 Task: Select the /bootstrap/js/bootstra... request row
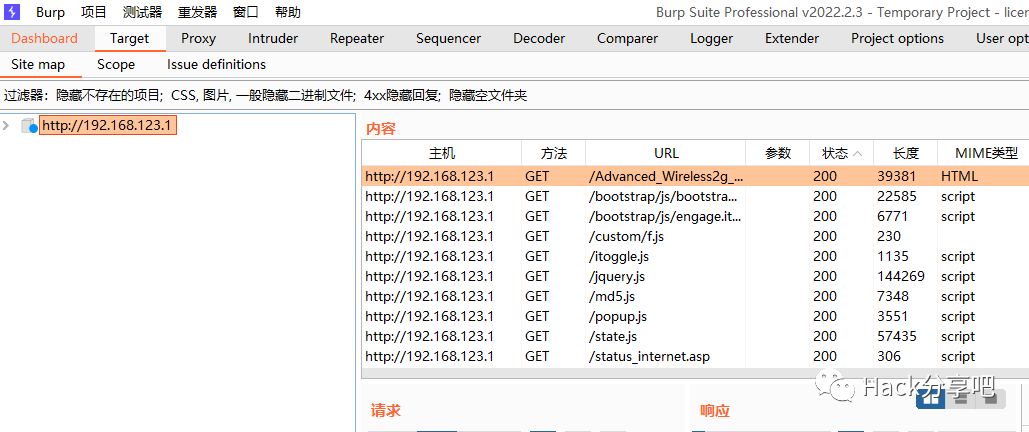point(695,196)
